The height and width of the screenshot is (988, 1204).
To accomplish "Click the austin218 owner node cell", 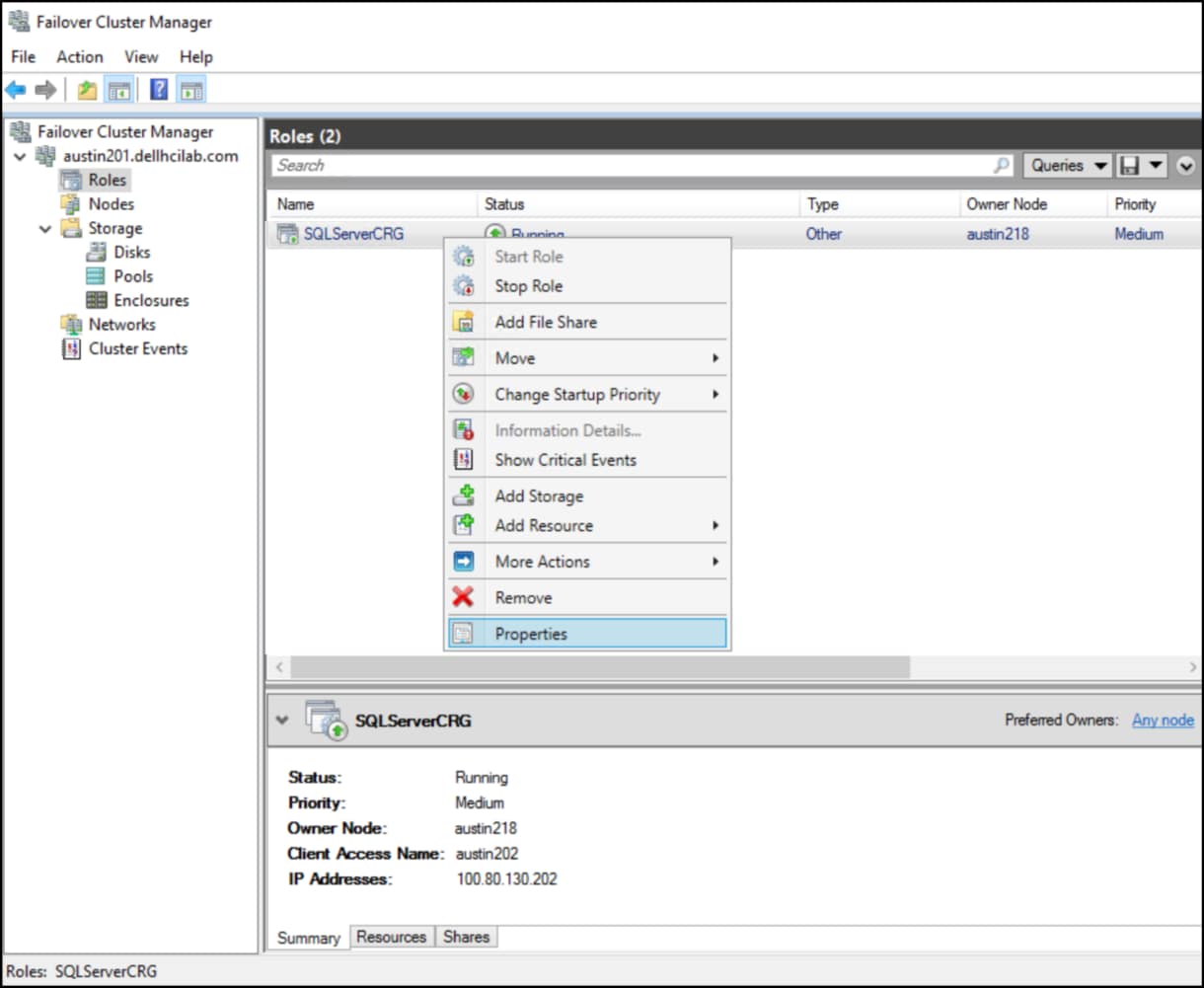I will click(x=998, y=234).
